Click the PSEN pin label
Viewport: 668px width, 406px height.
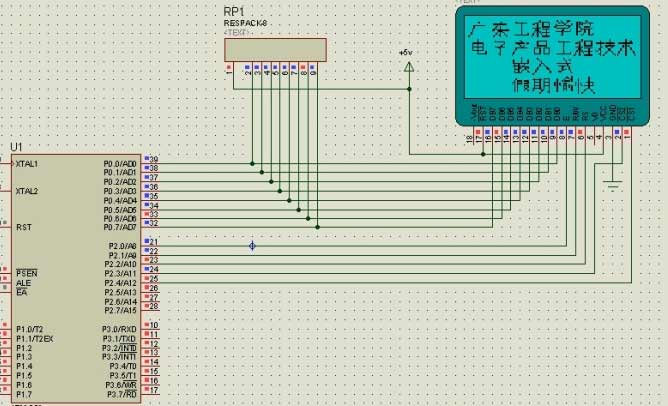tap(27, 274)
